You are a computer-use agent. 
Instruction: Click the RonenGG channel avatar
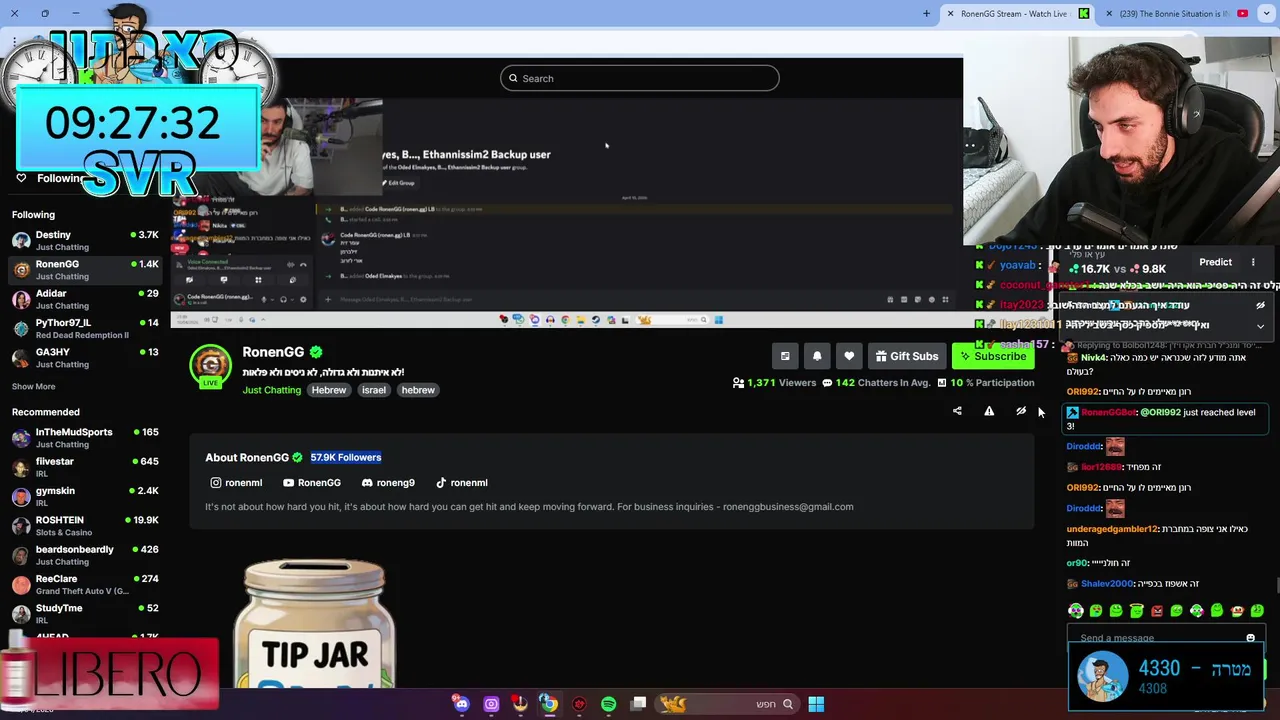click(x=211, y=366)
